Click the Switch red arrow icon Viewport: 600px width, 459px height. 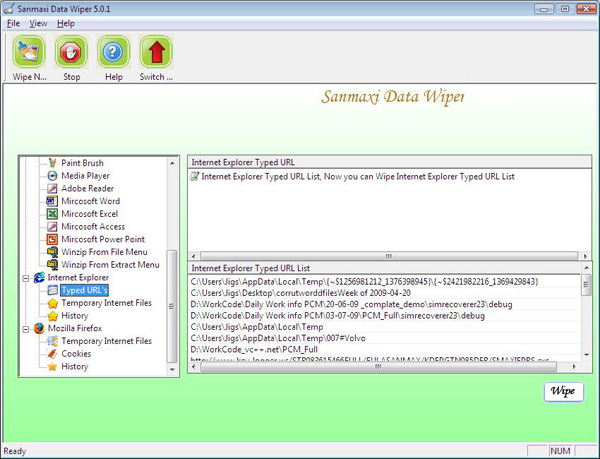[x=156, y=52]
